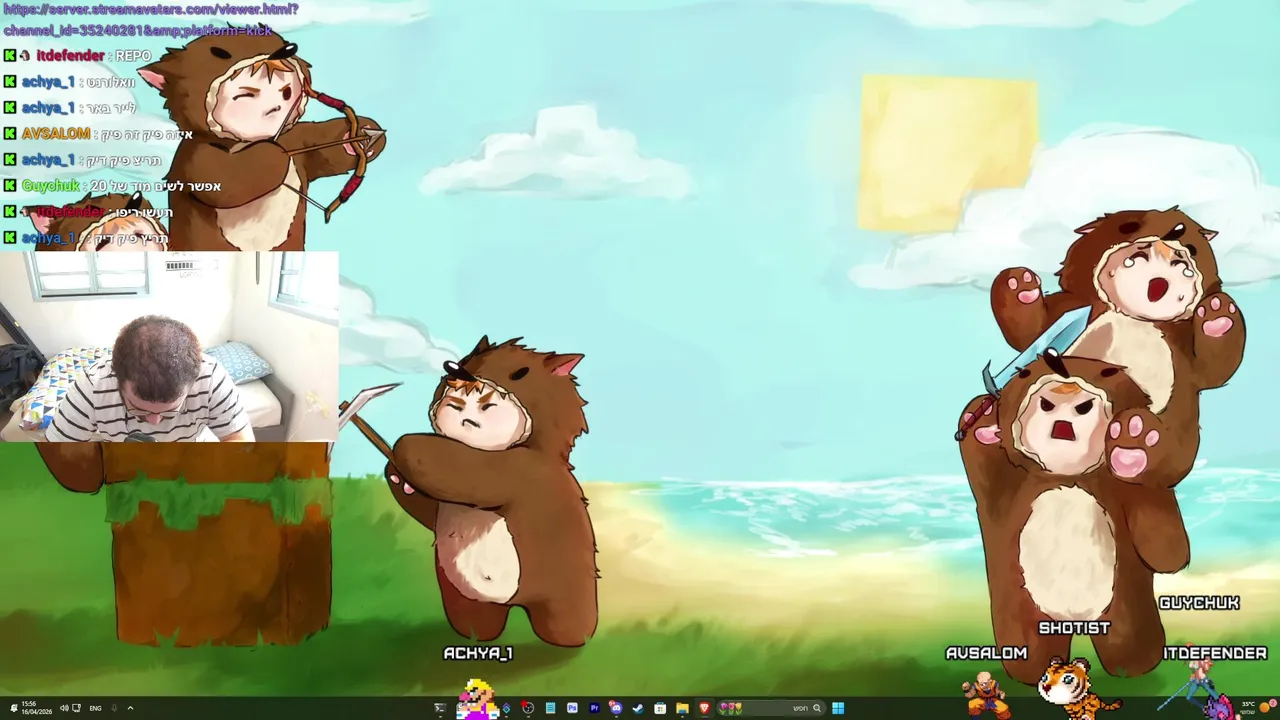1280x720 pixels.
Task: Click the GUYCHUK avatar name label
Action: pyautogui.click(x=1199, y=603)
